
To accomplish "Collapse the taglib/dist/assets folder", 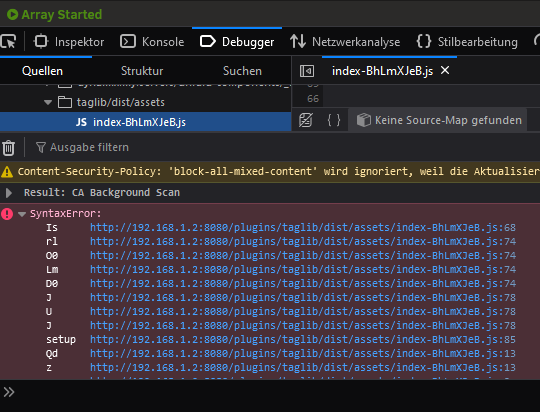I will (48, 102).
